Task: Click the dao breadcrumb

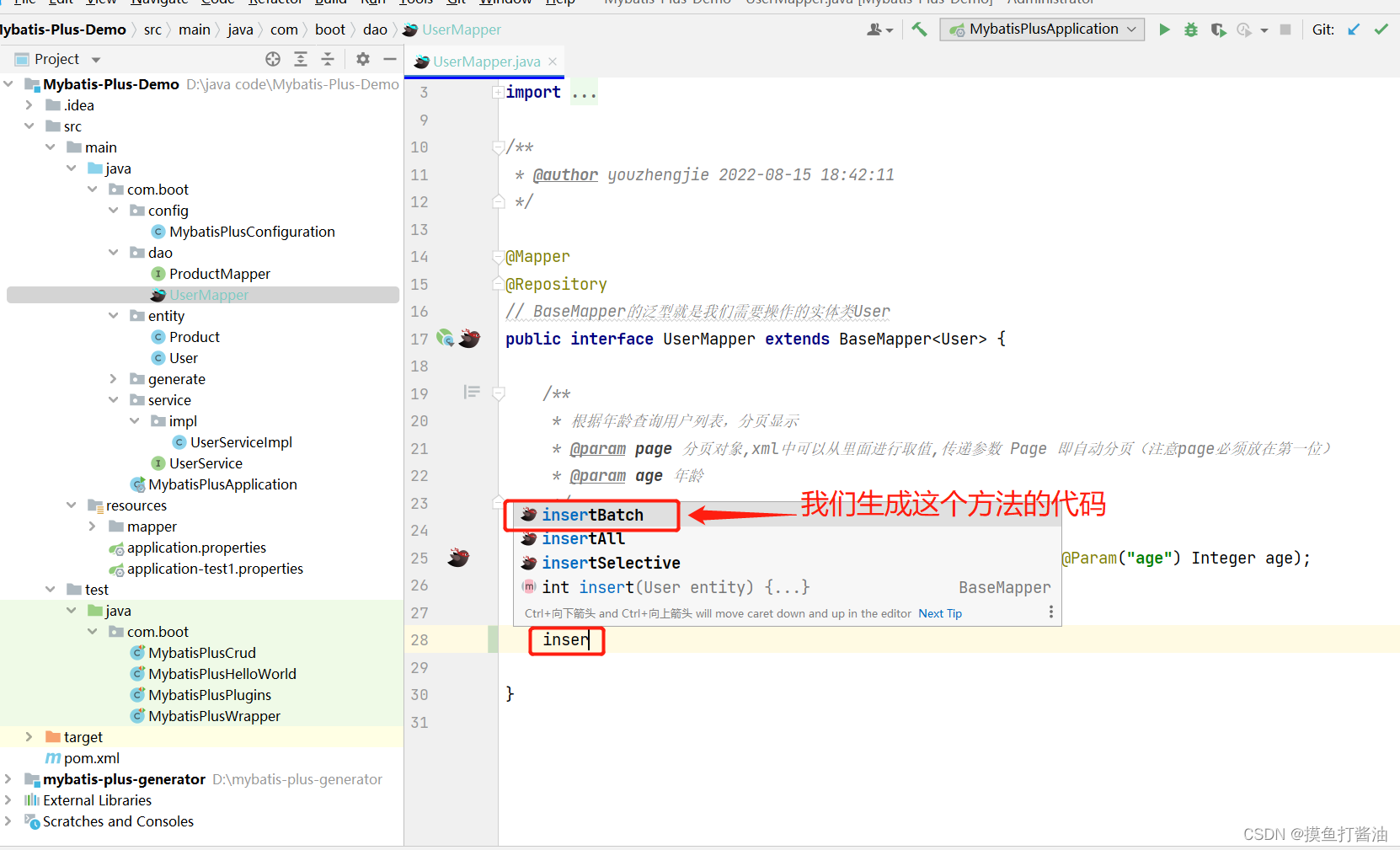Action: pos(375,29)
